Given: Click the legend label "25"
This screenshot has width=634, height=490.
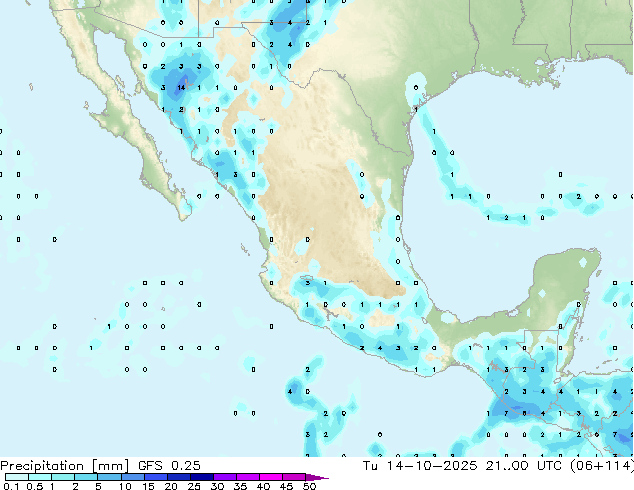Looking at the screenshot, I should (x=194, y=486).
